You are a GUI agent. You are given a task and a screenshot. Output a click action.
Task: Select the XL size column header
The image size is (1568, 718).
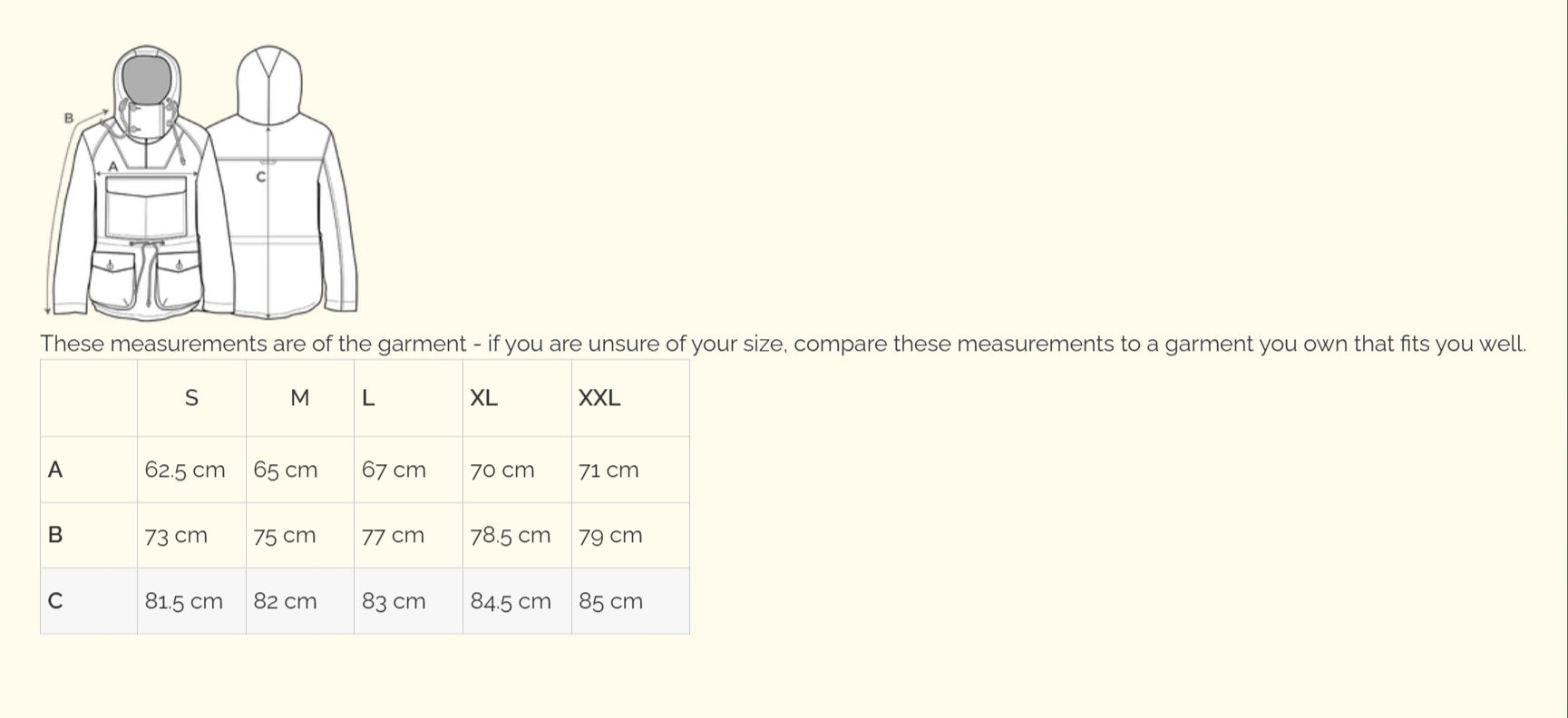point(483,398)
